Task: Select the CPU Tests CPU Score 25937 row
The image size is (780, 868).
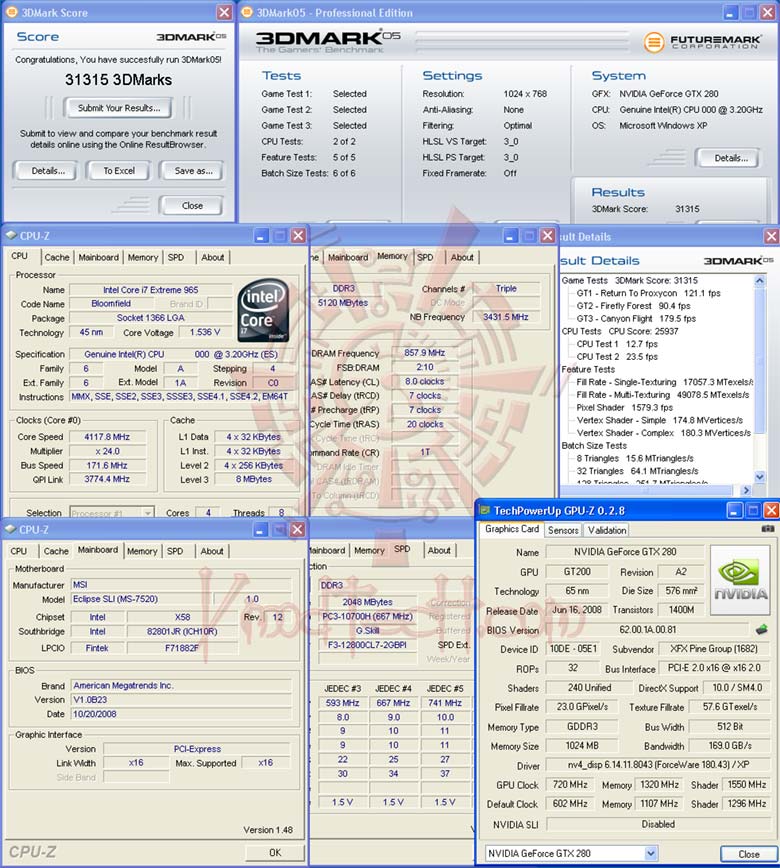Action: coord(619,332)
